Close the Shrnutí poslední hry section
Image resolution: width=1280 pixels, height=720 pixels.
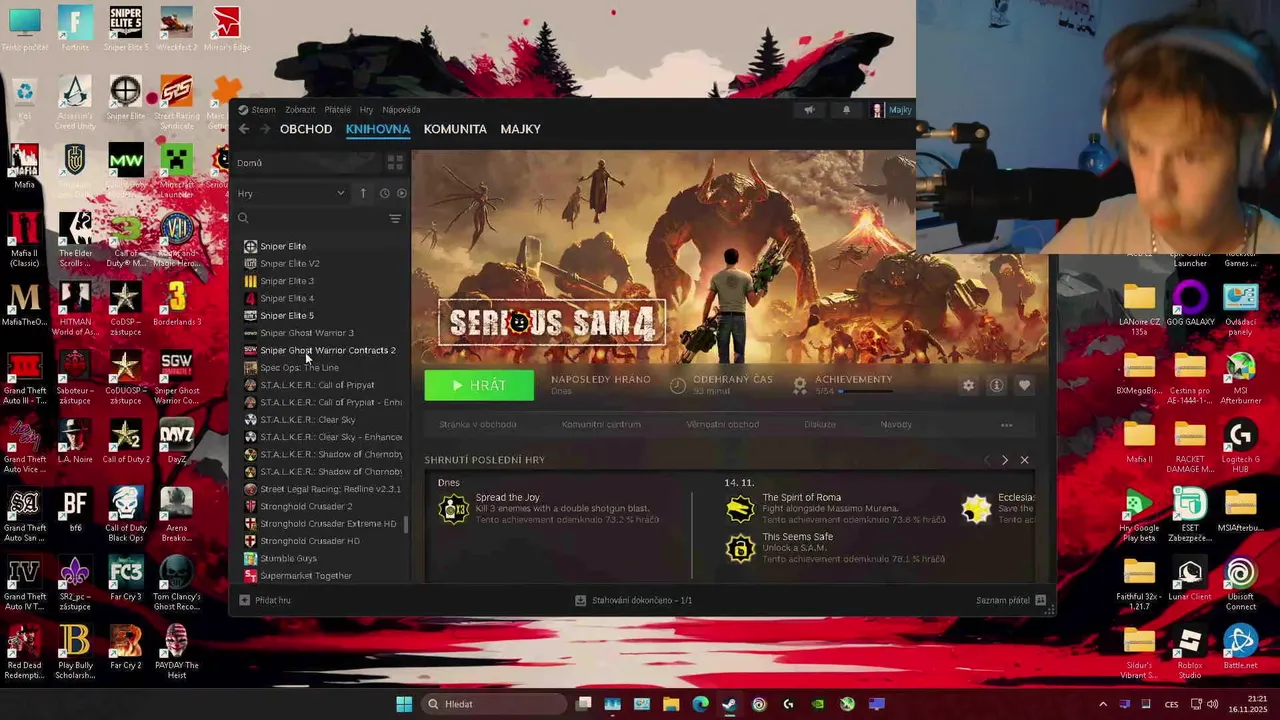[1024, 460]
